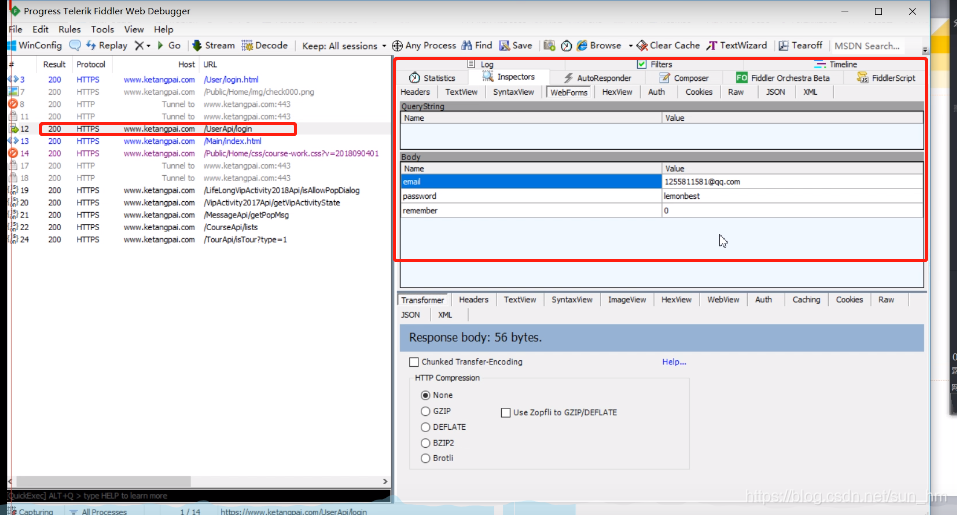Select session 3 /User/login.html
Screen dimensions: 957x515
tap(198, 79)
